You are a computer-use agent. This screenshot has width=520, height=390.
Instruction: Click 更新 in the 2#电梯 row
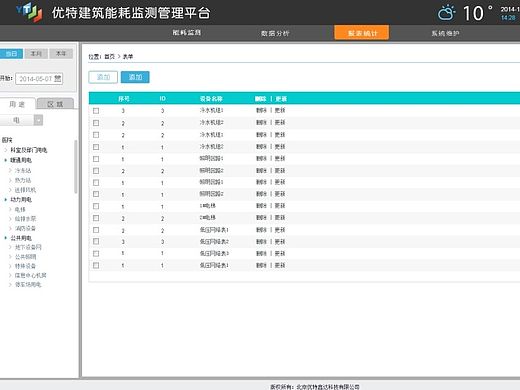click(280, 218)
